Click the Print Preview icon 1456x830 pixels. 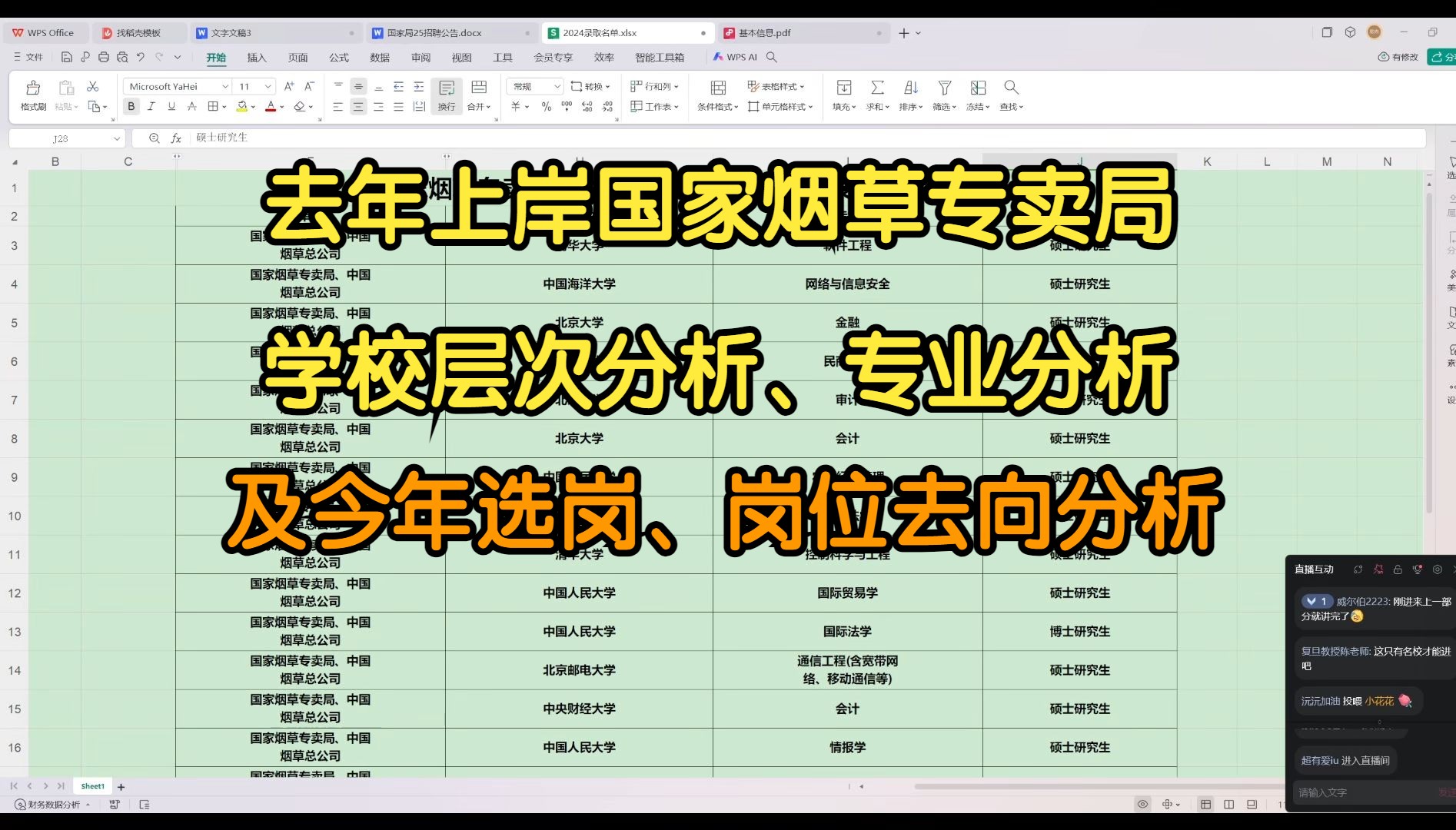pyautogui.click(x=122, y=57)
